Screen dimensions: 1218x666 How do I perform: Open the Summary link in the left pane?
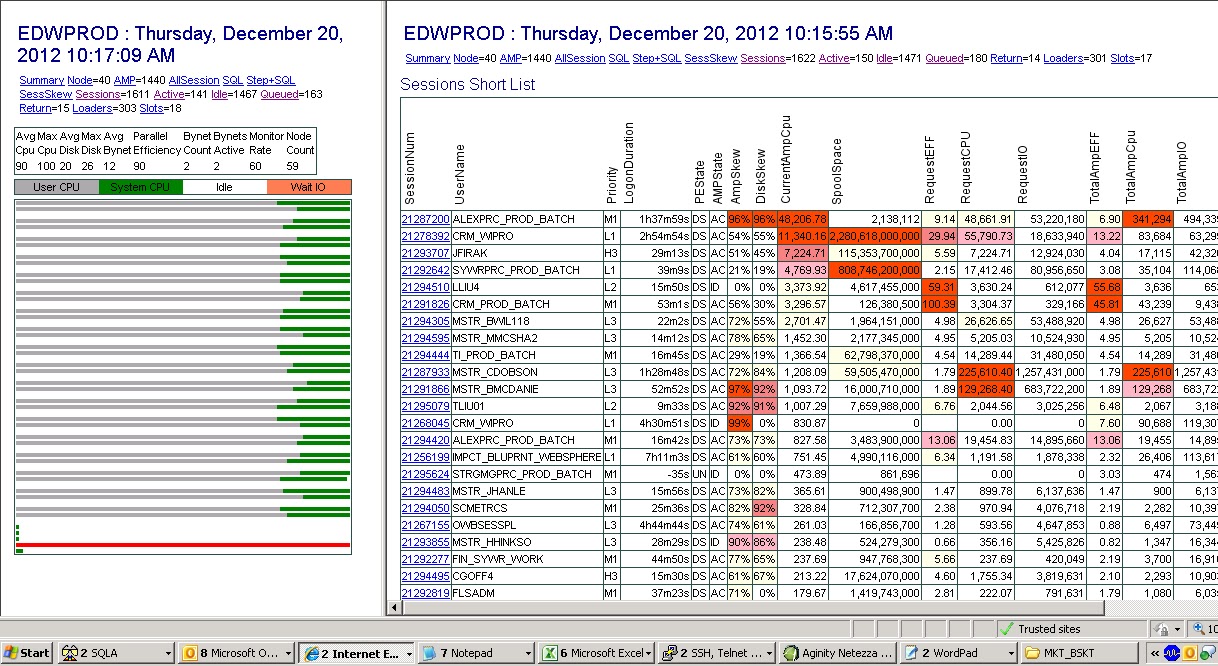pyautogui.click(x=42, y=80)
